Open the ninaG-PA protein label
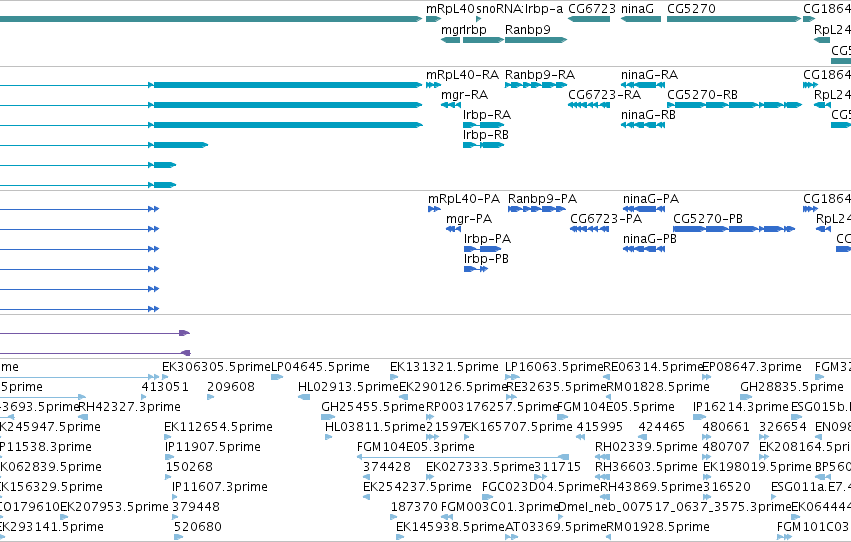The width and height of the screenshot is (851, 542). click(651, 199)
